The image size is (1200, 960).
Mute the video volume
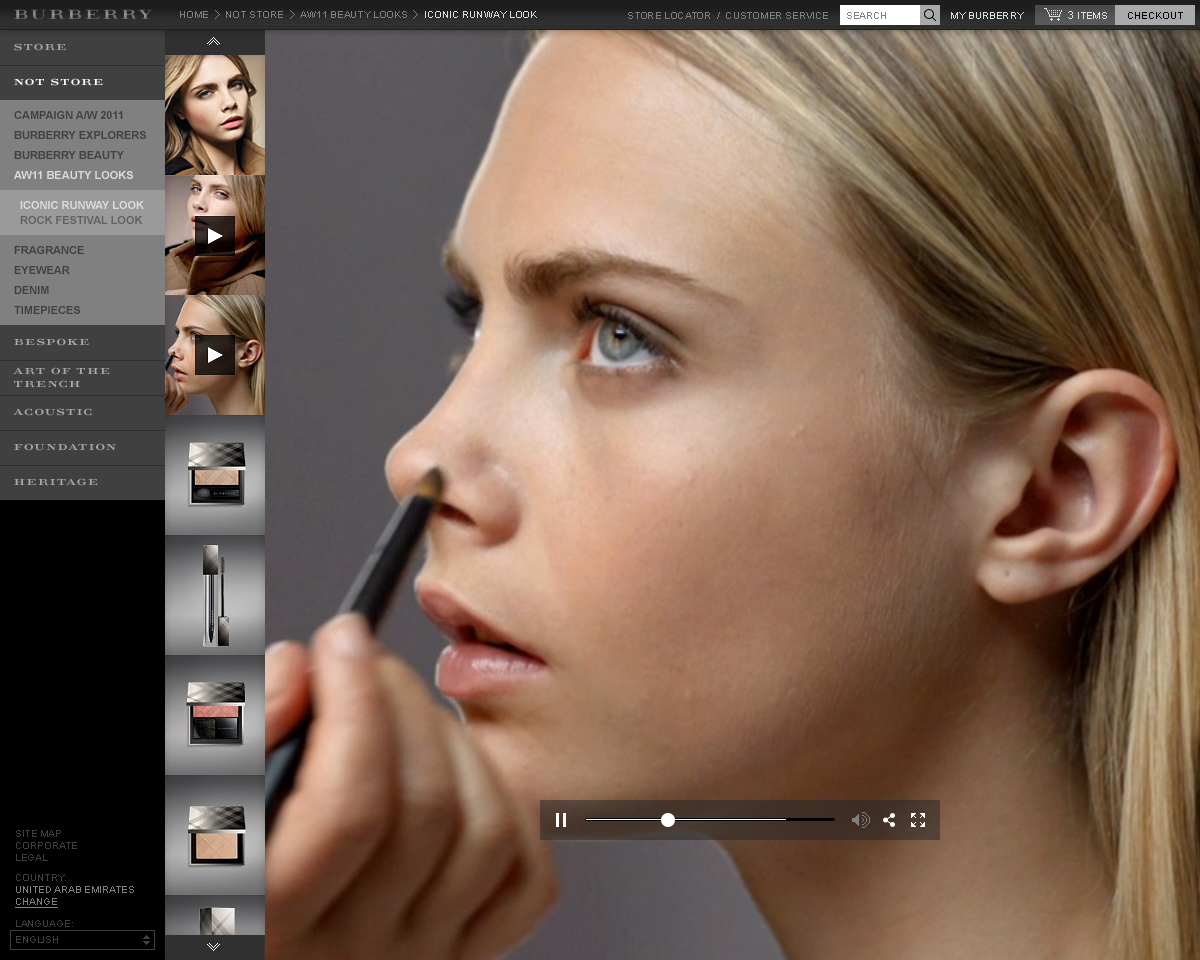pos(860,820)
